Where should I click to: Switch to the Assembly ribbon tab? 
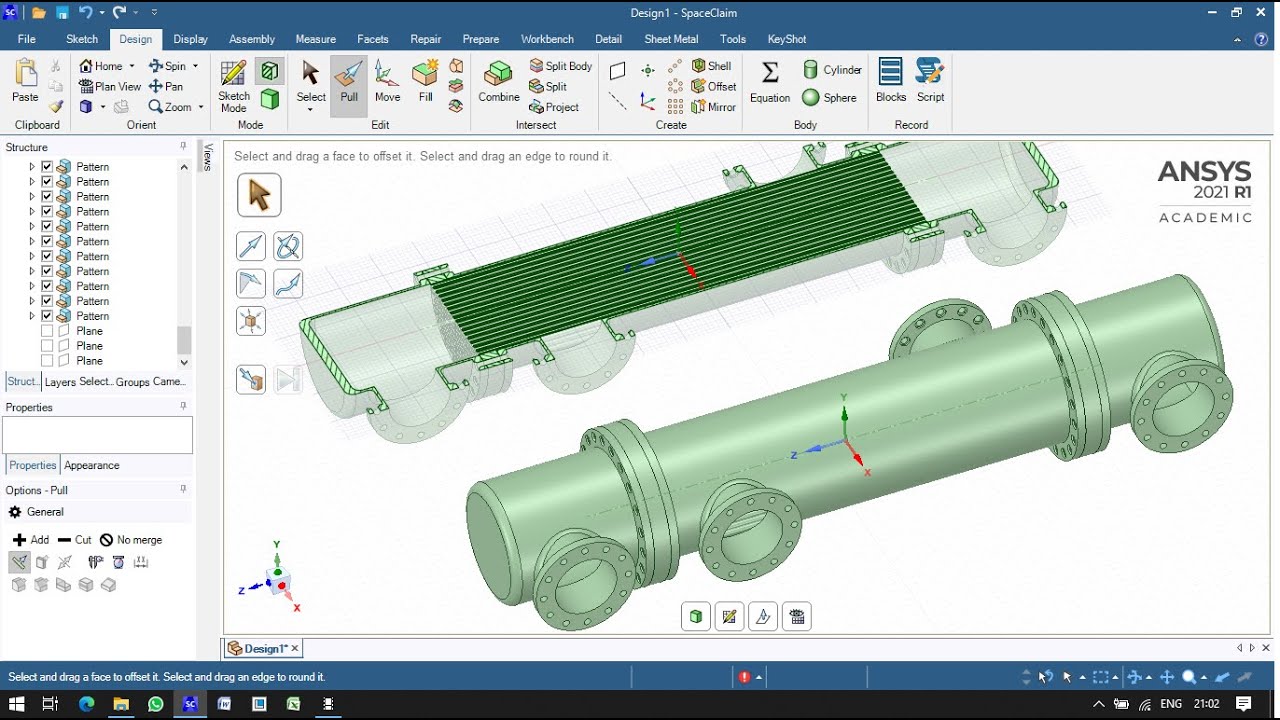(x=252, y=39)
